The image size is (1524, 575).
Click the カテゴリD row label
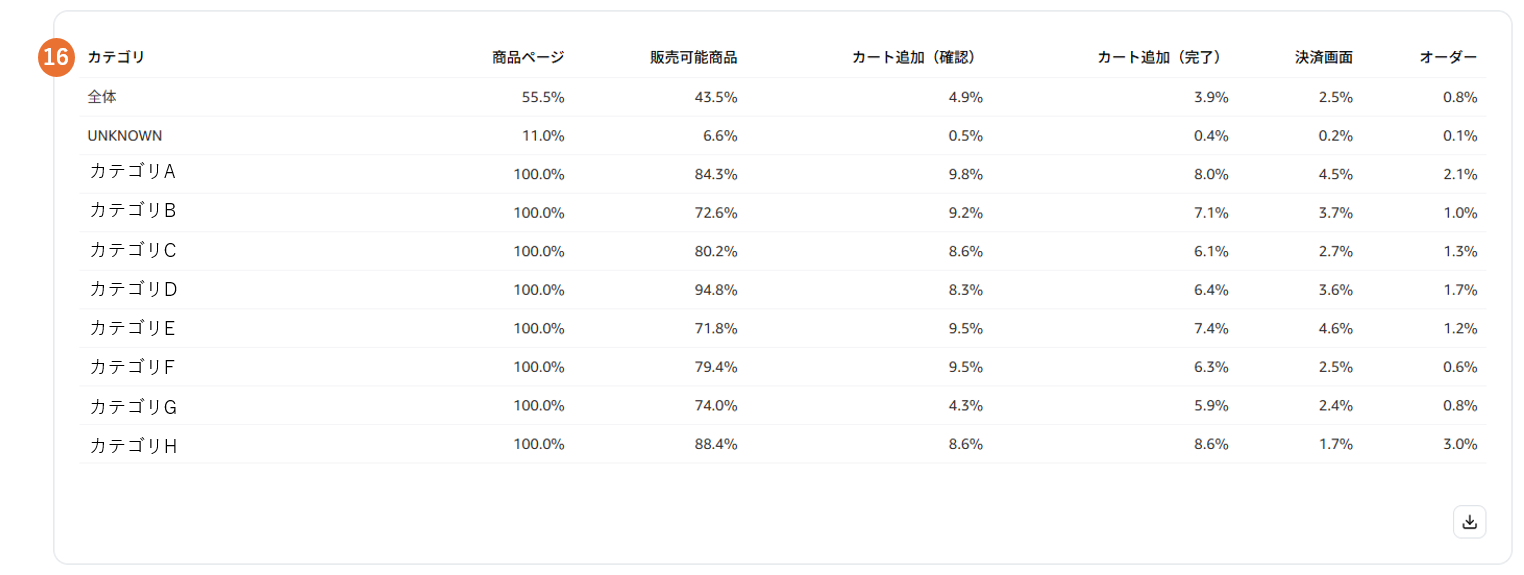[133, 289]
